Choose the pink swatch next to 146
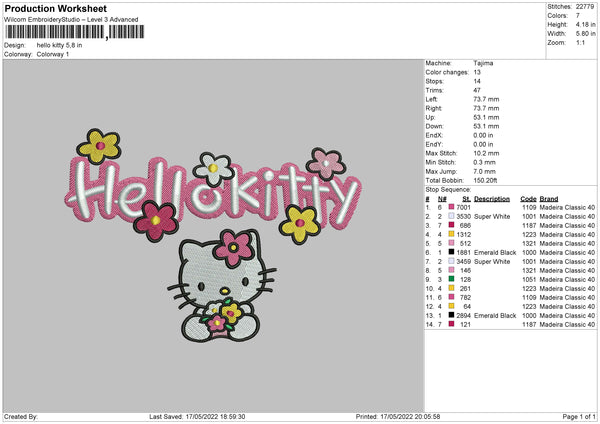Viewport: 600px width, 424px height. pos(451,270)
